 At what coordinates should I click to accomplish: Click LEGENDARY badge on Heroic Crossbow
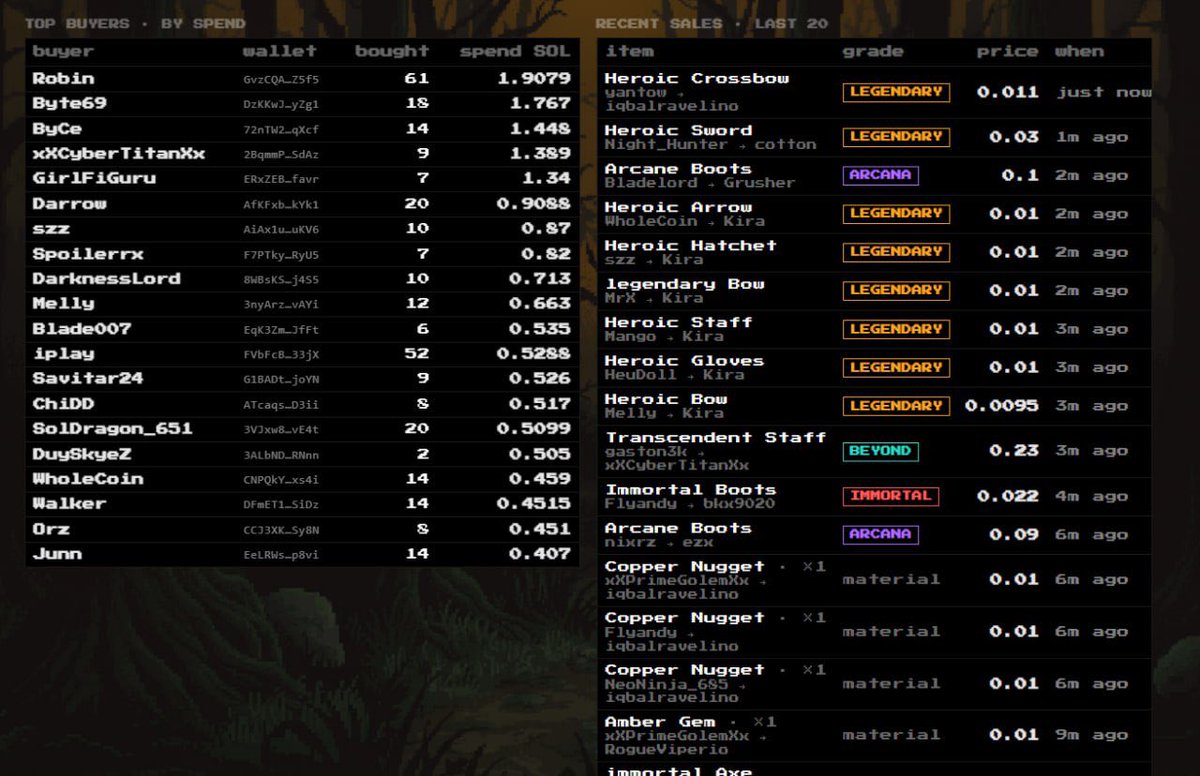coord(896,92)
